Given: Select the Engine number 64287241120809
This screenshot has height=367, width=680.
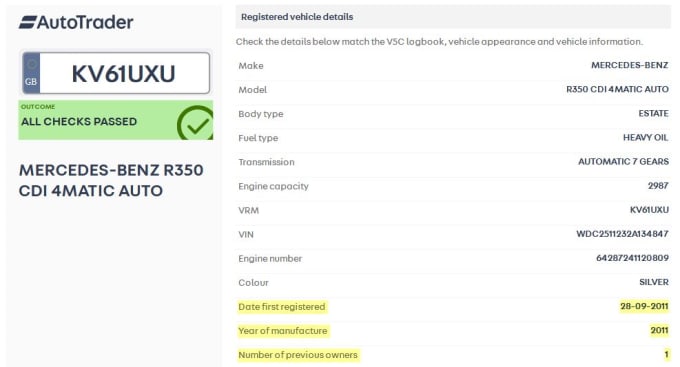Looking at the screenshot, I should click(632, 258).
